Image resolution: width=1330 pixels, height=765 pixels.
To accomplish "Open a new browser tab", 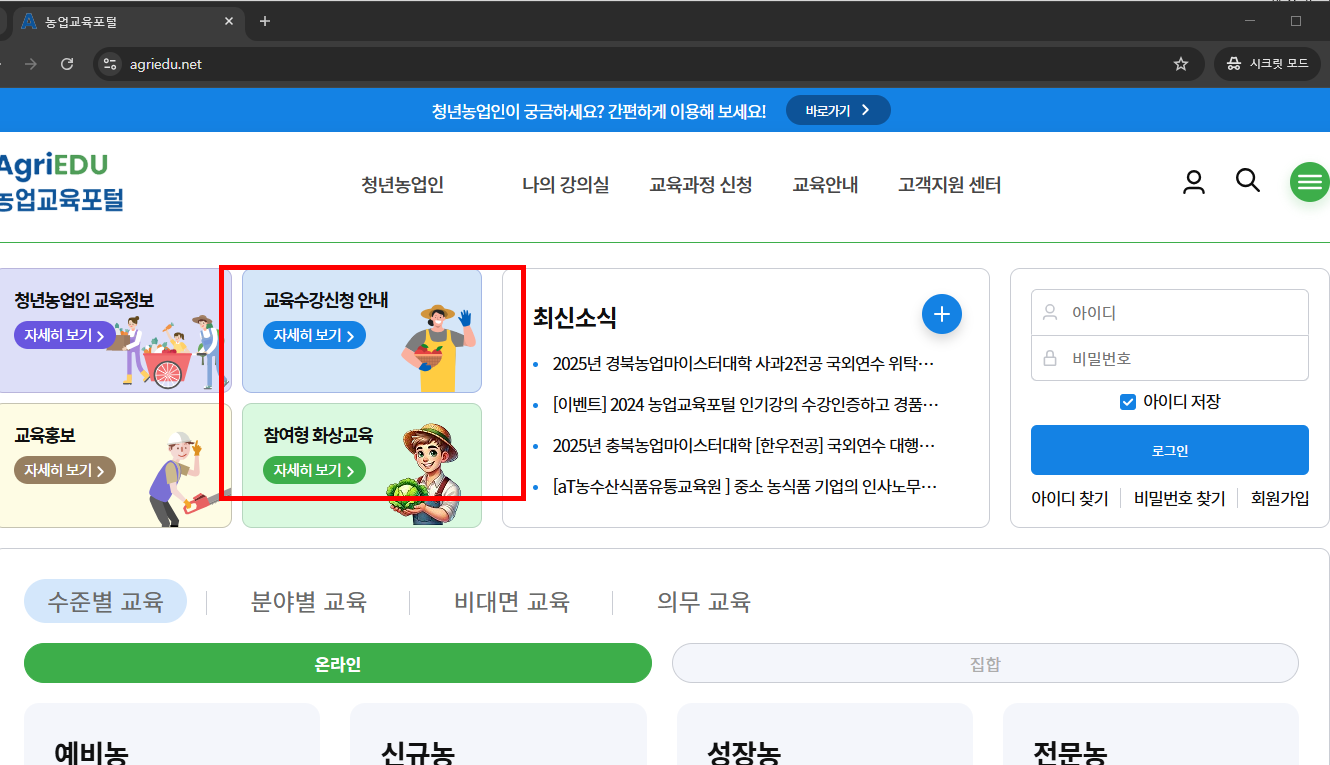I will tap(264, 20).
